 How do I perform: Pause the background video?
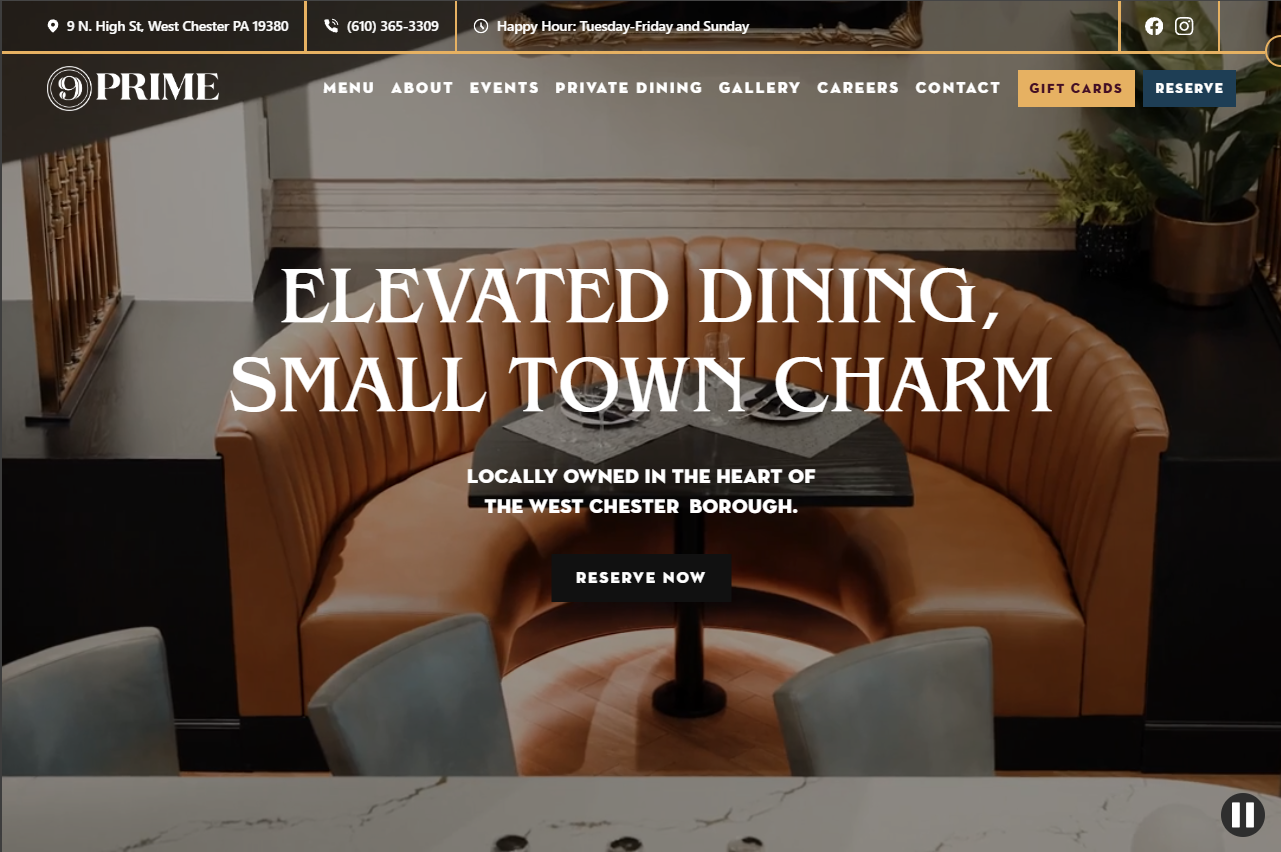tap(1243, 814)
